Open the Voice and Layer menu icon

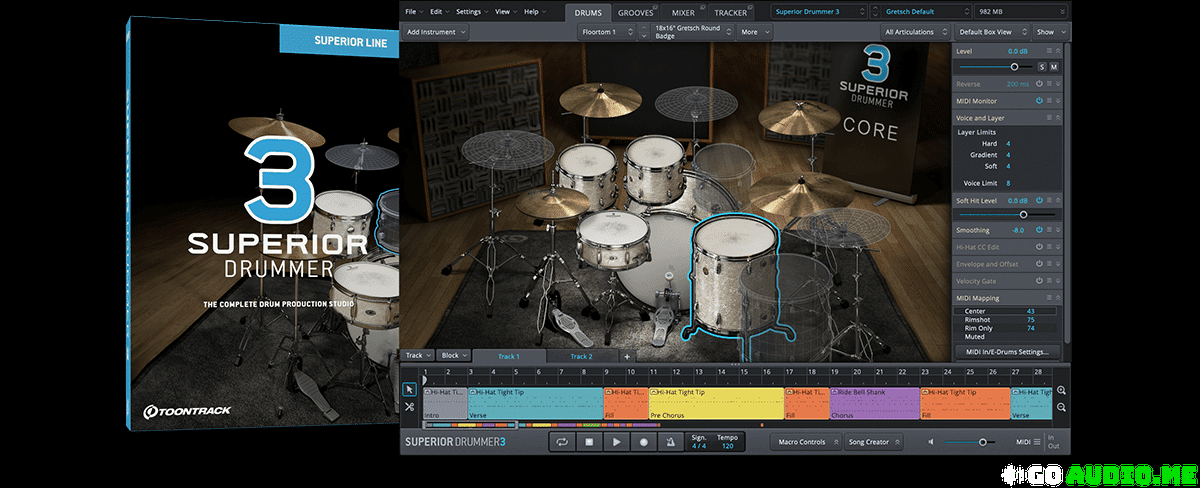pos(1048,118)
